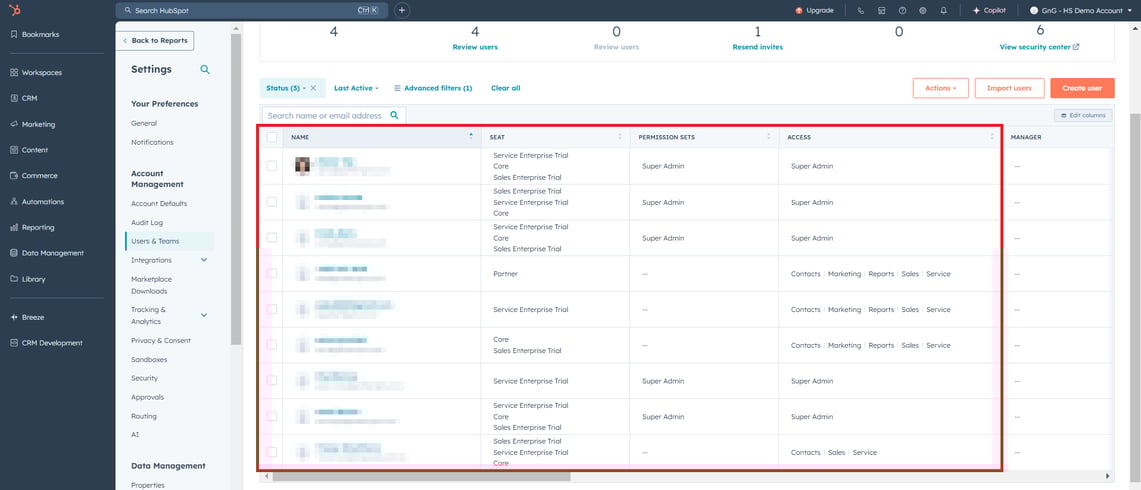Select the user row with photo avatar
This screenshot has width=1141, height=490.
272,166
